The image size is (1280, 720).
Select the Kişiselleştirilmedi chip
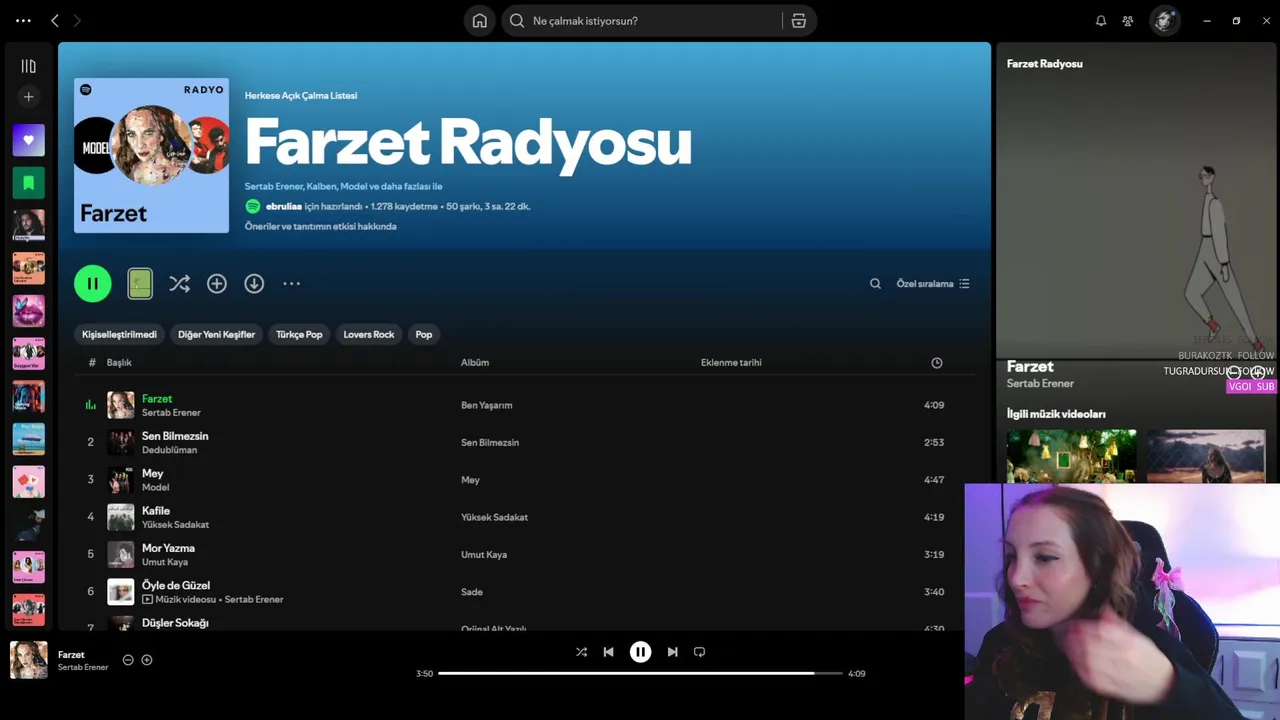point(119,334)
